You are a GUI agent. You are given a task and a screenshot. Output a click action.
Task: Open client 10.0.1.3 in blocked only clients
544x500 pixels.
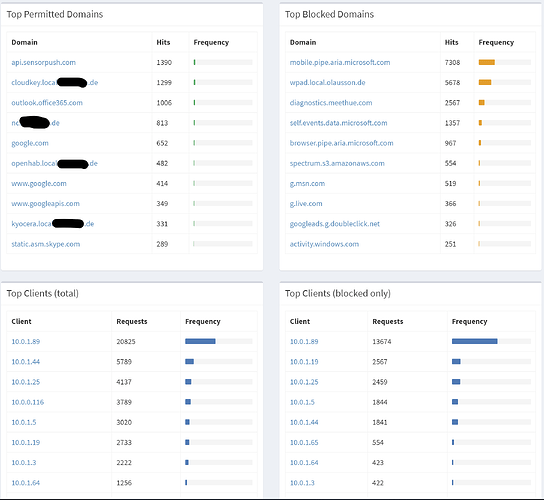[302, 483]
